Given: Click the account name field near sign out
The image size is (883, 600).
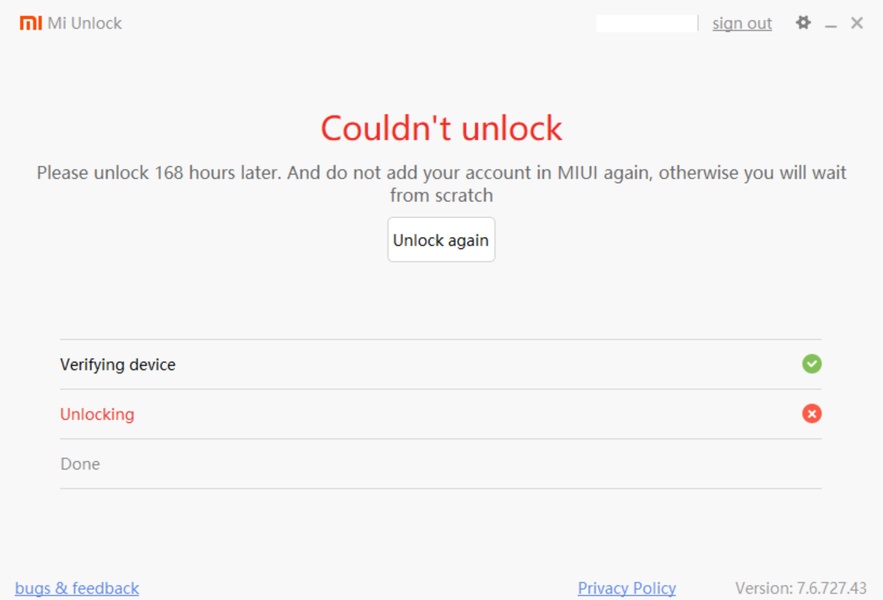Looking at the screenshot, I should [x=646, y=23].
